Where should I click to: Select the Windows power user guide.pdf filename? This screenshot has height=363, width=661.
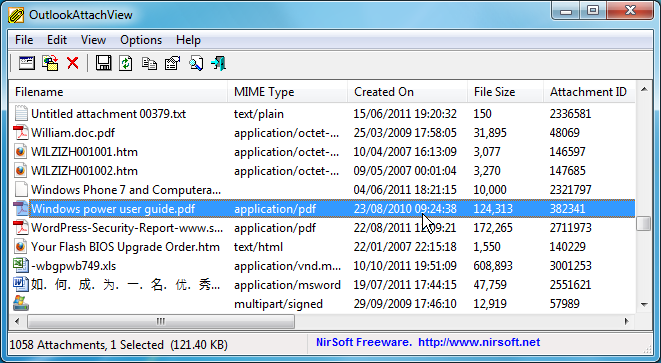pyautogui.click(x=113, y=209)
